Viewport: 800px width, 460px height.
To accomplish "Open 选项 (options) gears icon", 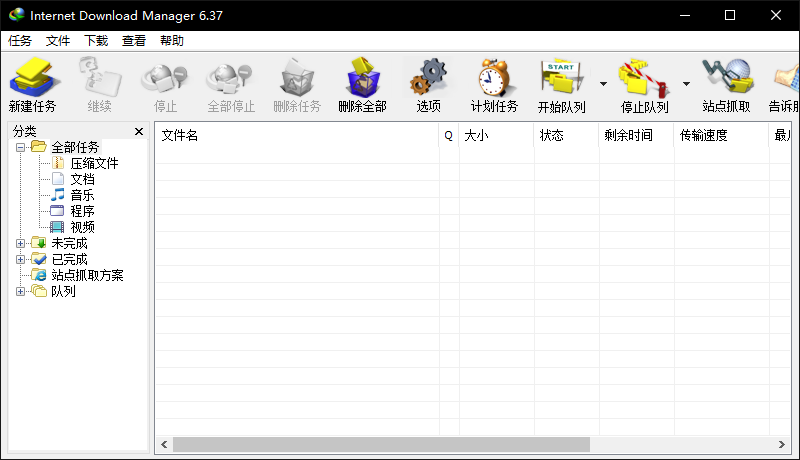I will [x=429, y=78].
